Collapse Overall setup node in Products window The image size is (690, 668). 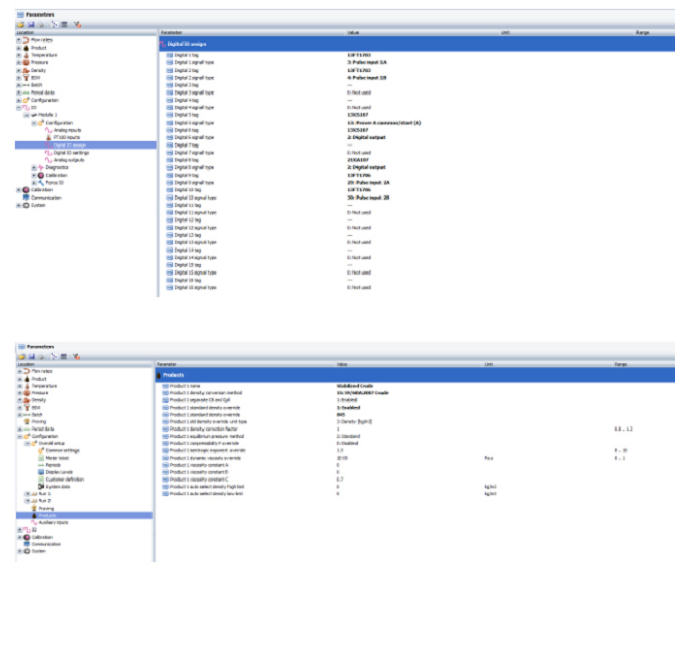click(27, 443)
